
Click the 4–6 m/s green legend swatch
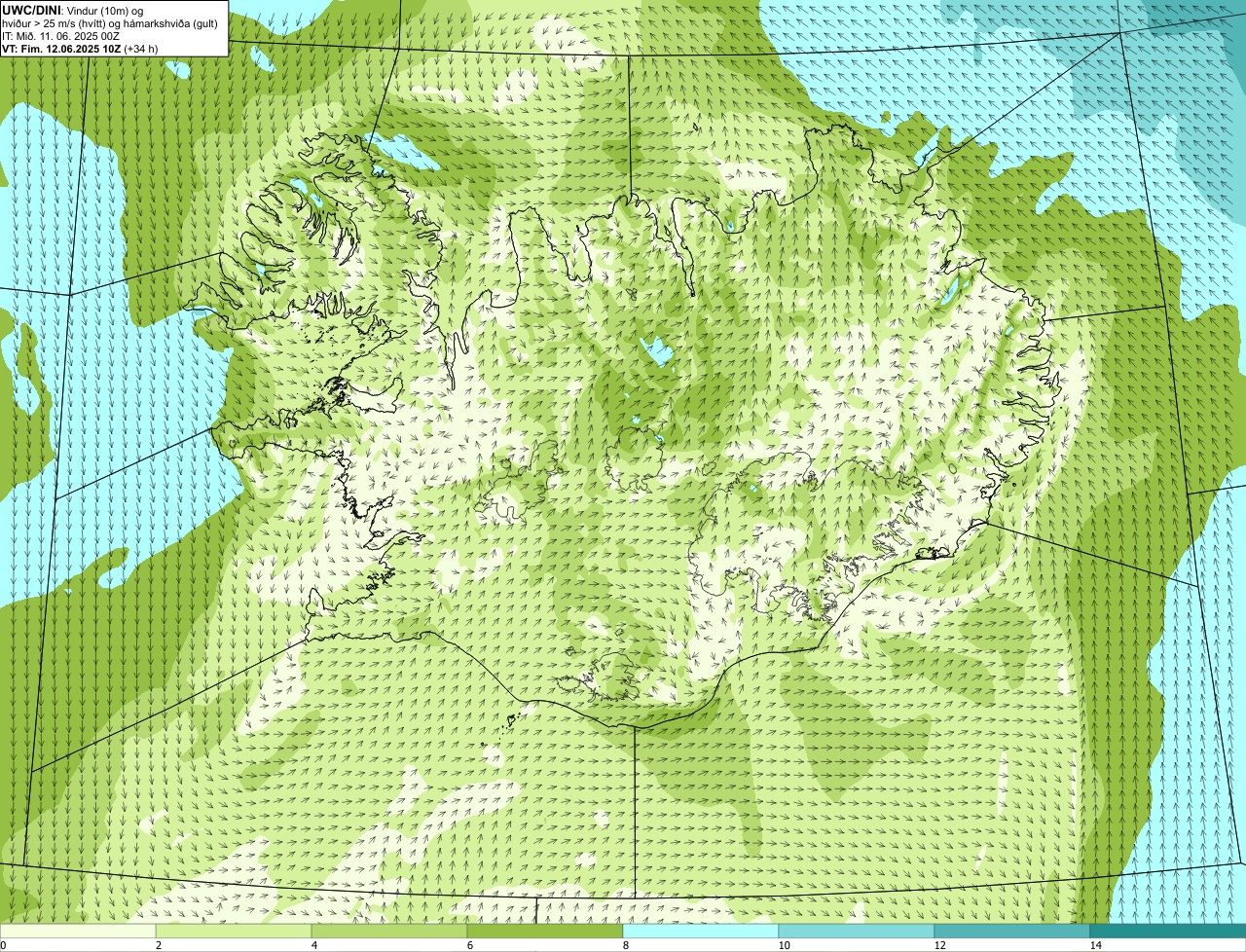coord(389,931)
